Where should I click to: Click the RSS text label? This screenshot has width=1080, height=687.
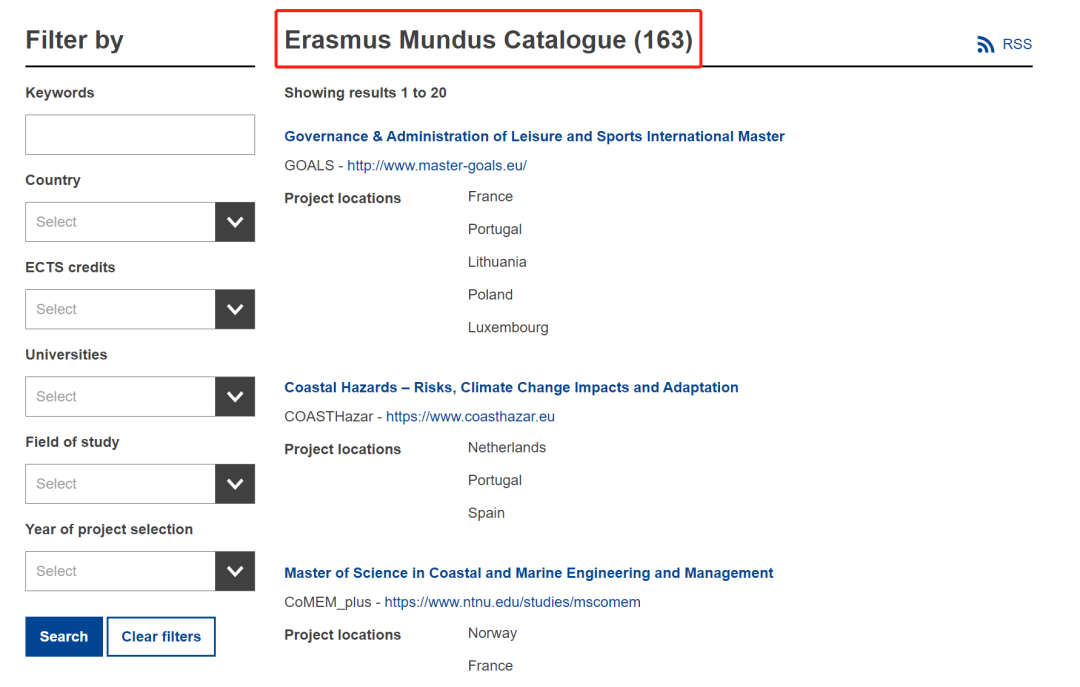pos(1017,45)
